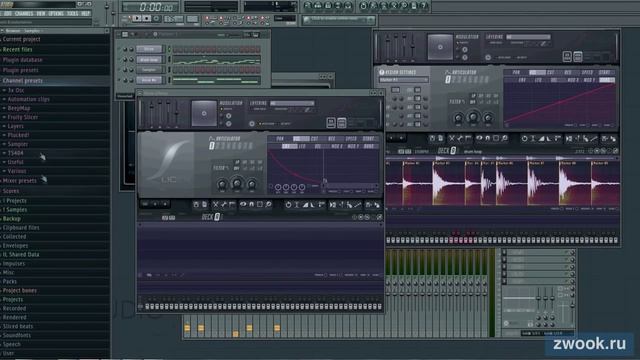Screen dimensions: 640x360
Task: Select the Packs folder in browser
Action: [x=9, y=282]
